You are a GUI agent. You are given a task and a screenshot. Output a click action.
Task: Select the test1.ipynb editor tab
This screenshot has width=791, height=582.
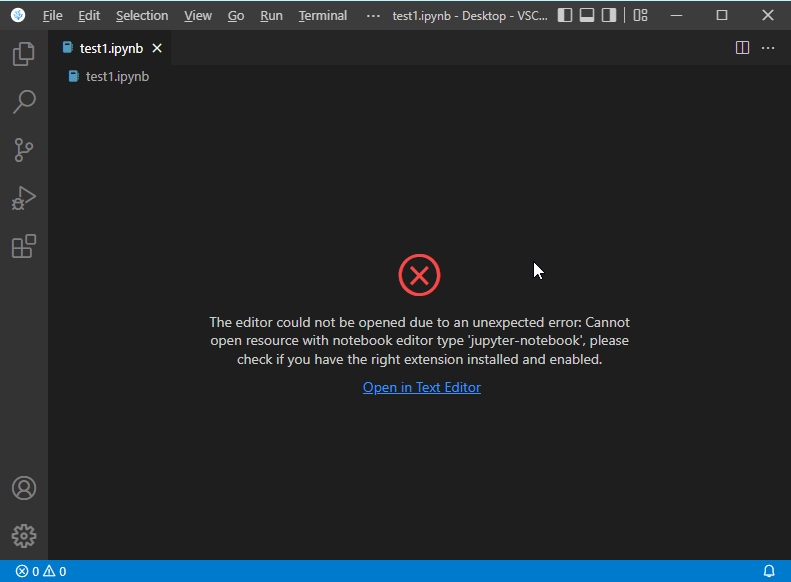click(110, 48)
